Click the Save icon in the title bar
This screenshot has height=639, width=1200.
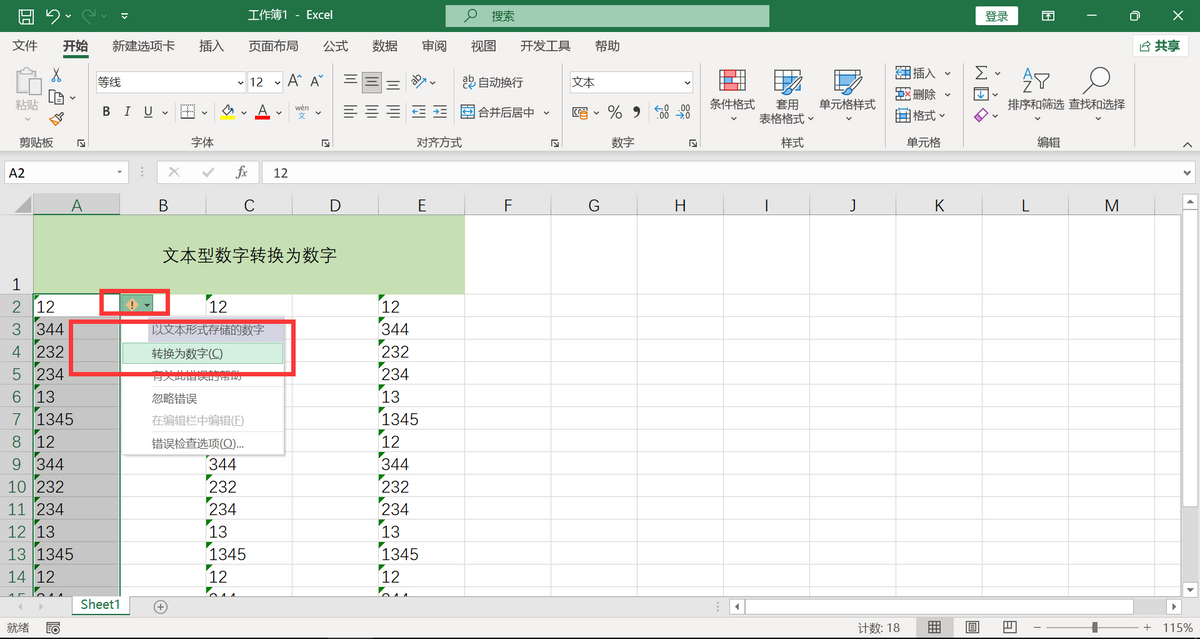(26, 16)
